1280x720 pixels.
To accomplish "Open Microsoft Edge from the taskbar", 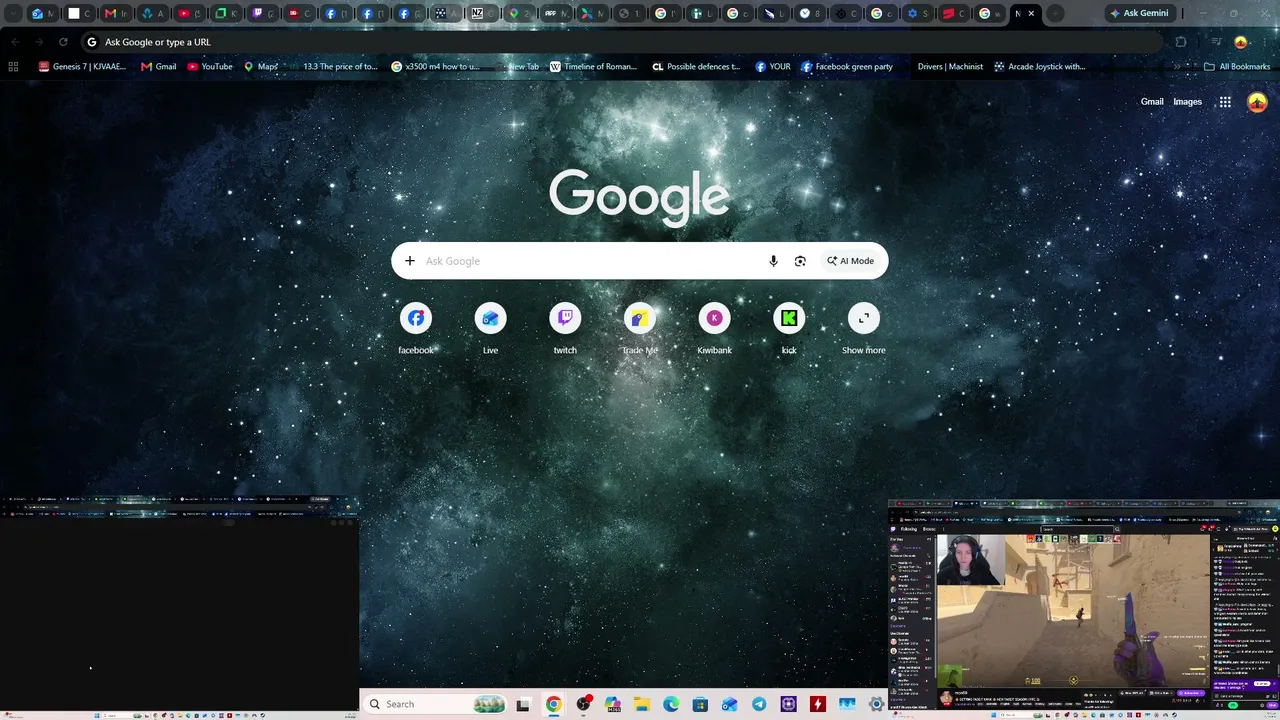I will 671,704.
